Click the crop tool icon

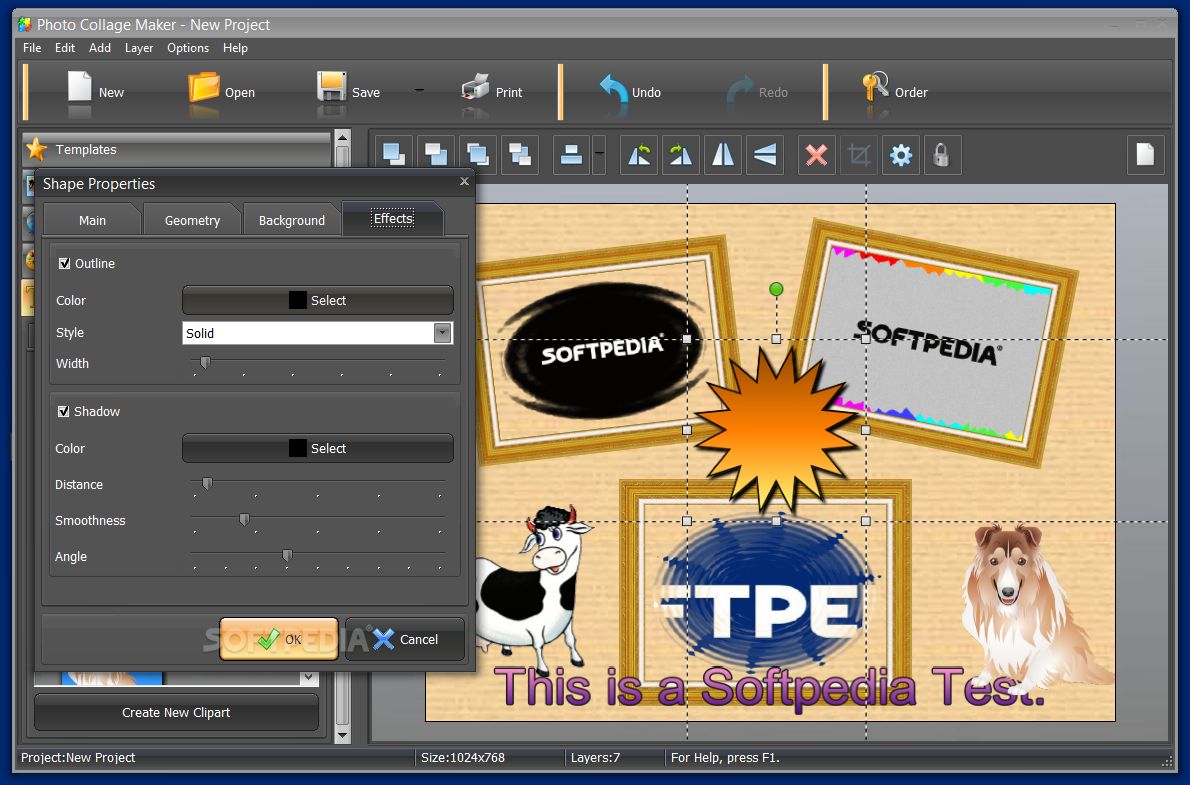859,155
